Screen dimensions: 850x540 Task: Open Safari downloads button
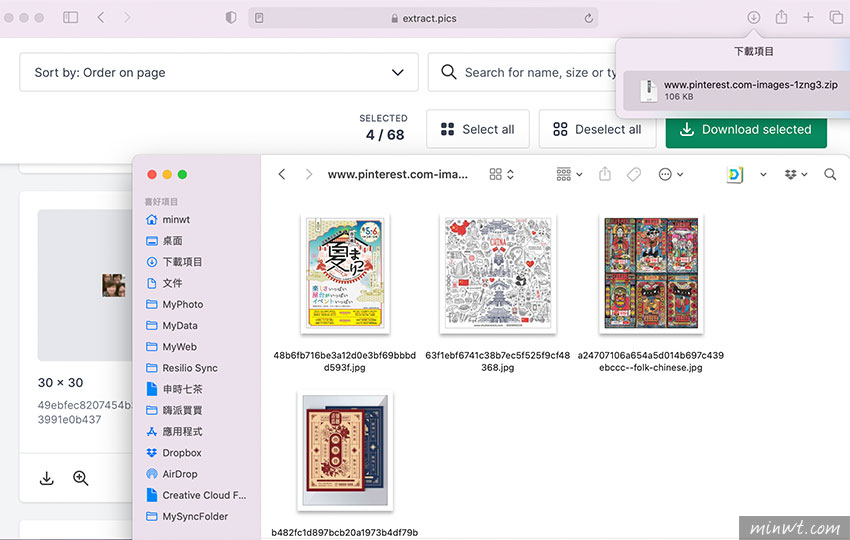tap(754, 17)
